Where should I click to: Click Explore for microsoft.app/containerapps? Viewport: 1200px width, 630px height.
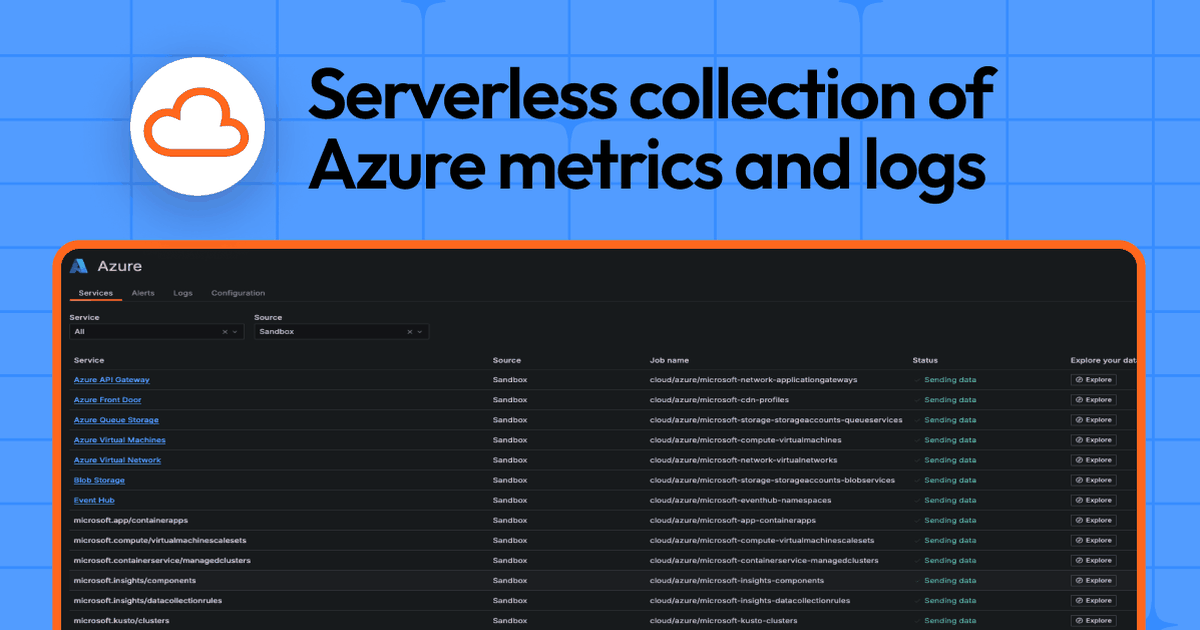[1093, 520]
